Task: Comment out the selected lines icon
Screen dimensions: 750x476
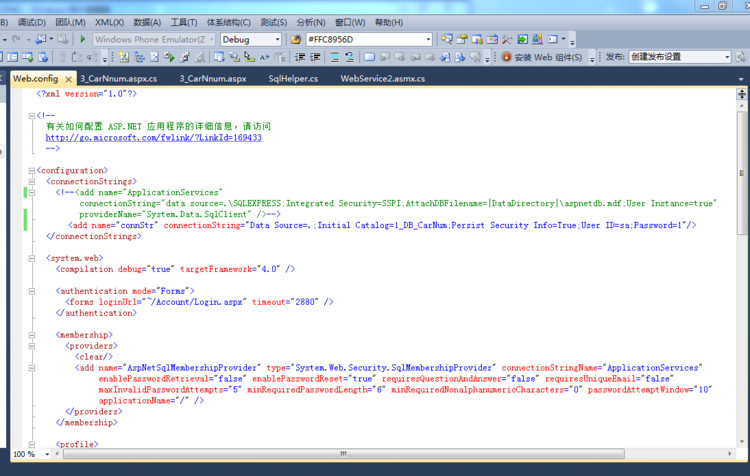Action: 334,57
